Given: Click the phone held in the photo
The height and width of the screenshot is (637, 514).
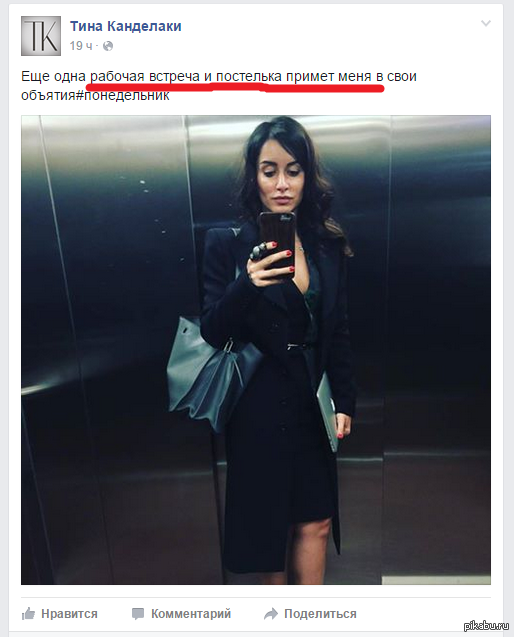Looking at the screenshot, I should pyautogui.click(x=277, y=244).
